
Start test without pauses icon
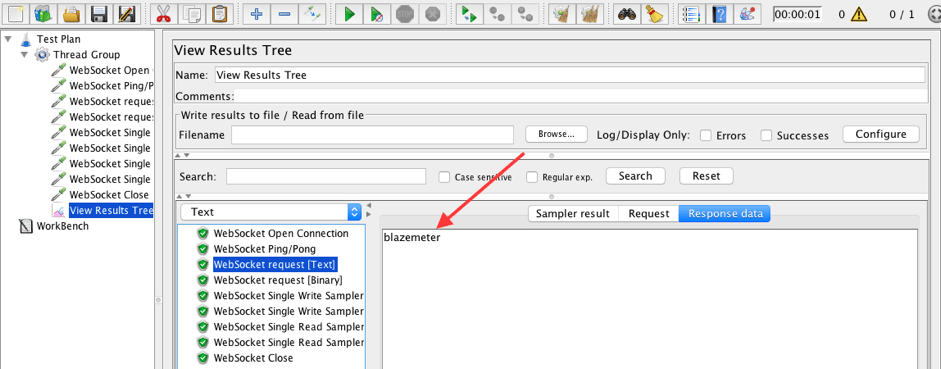(377, 13)
